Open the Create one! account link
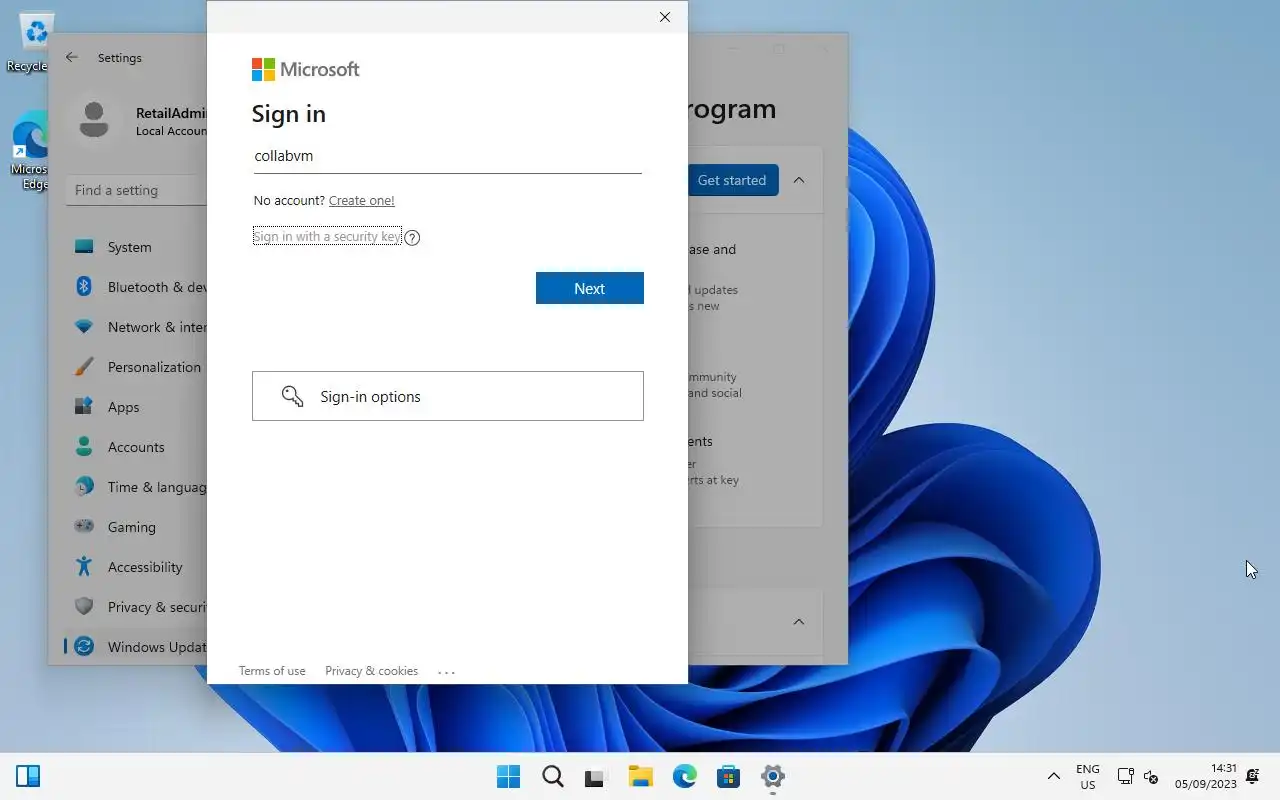Image resolution: width=1280 pixels, height=800 pixels. coord(361,201)
